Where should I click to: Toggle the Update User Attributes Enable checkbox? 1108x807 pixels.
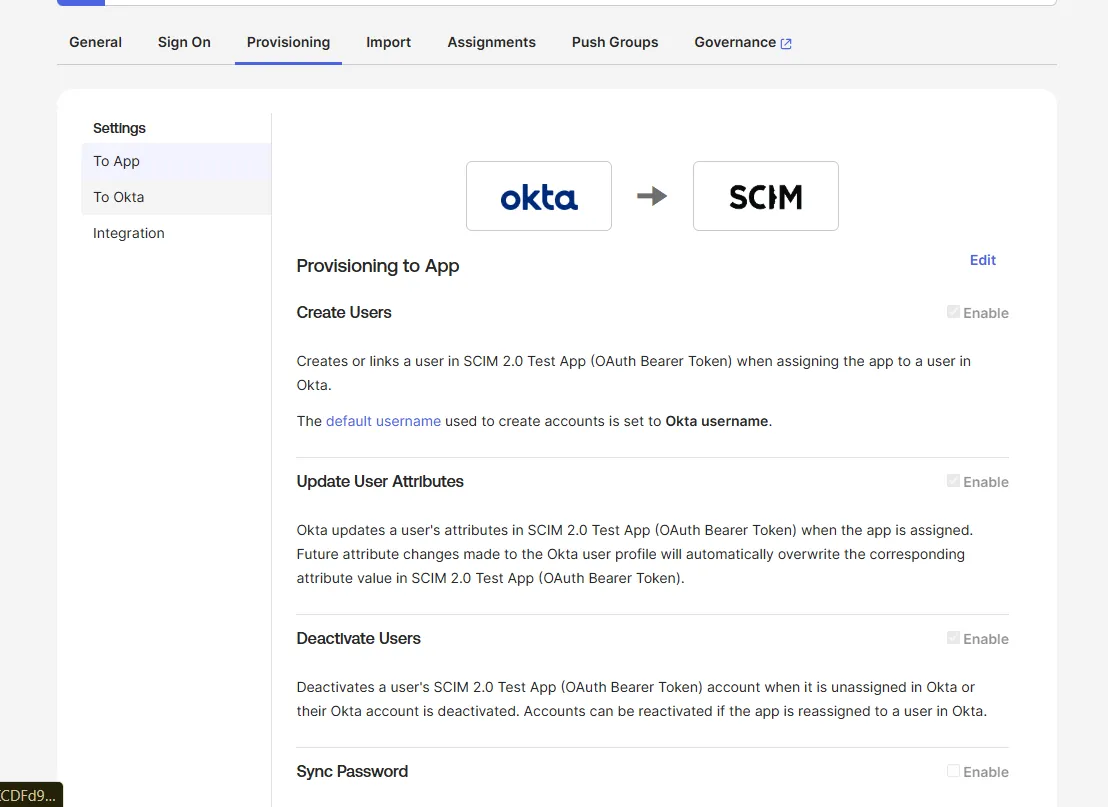[x=953, y=481]
